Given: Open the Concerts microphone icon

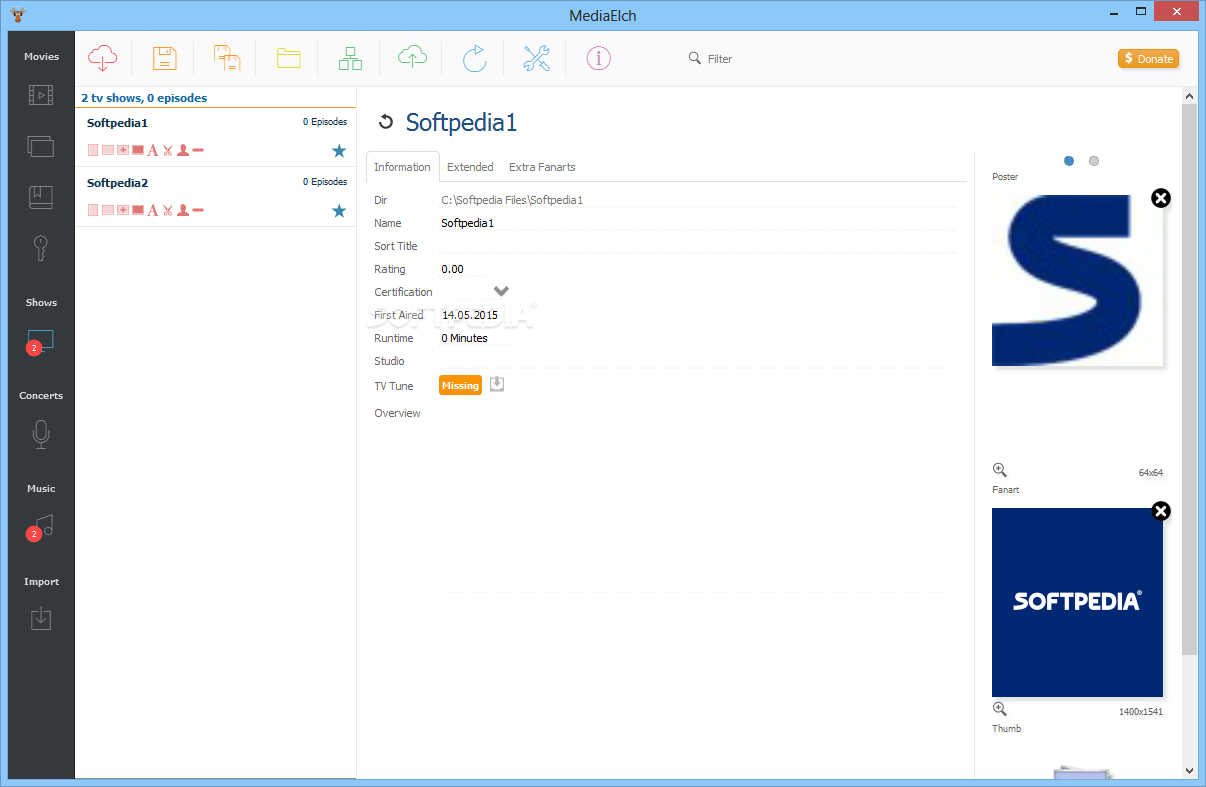Looking at the screenshot, I should pos(41,433).
